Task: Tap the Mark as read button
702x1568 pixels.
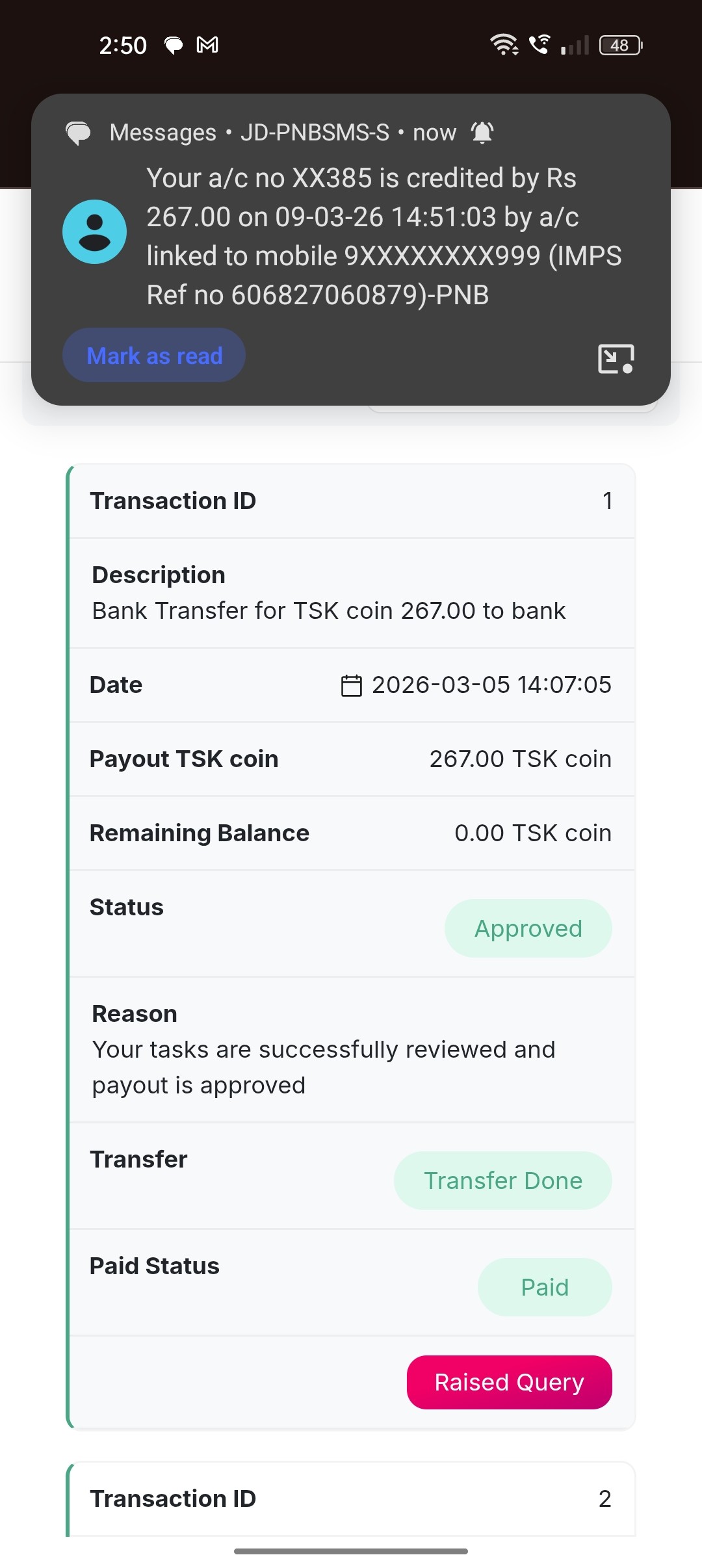Action: coord(154,356)
